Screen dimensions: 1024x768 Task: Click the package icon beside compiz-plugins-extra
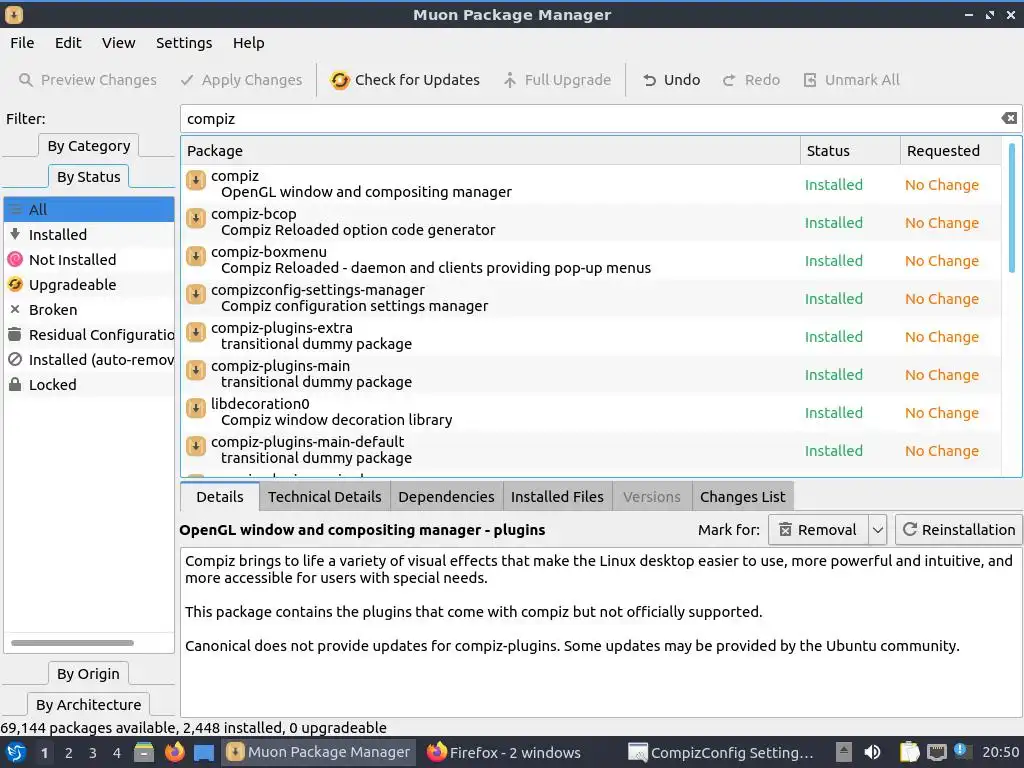(196, 332)
